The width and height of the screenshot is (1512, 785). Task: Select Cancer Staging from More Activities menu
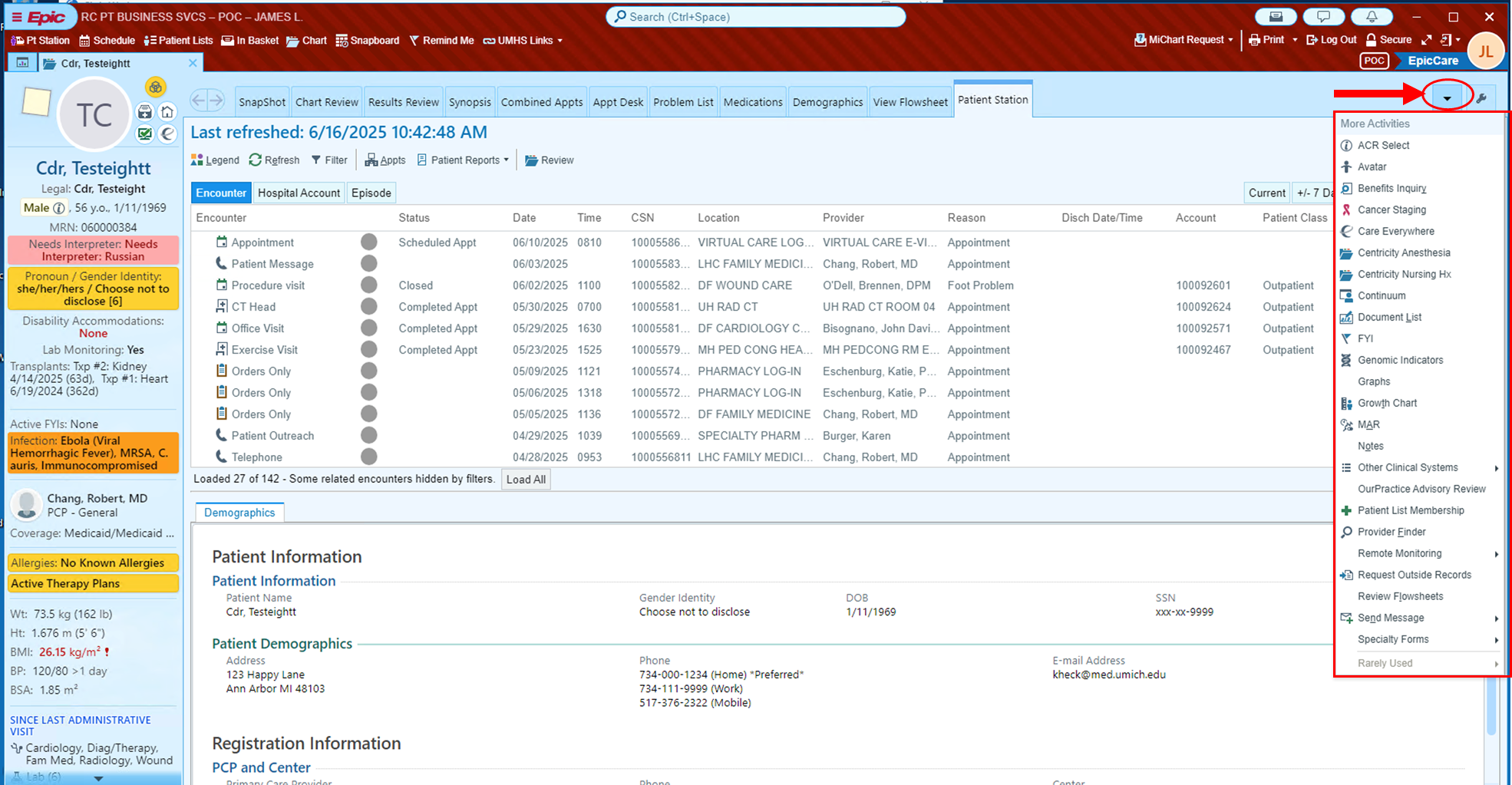tap(1391, 209)
